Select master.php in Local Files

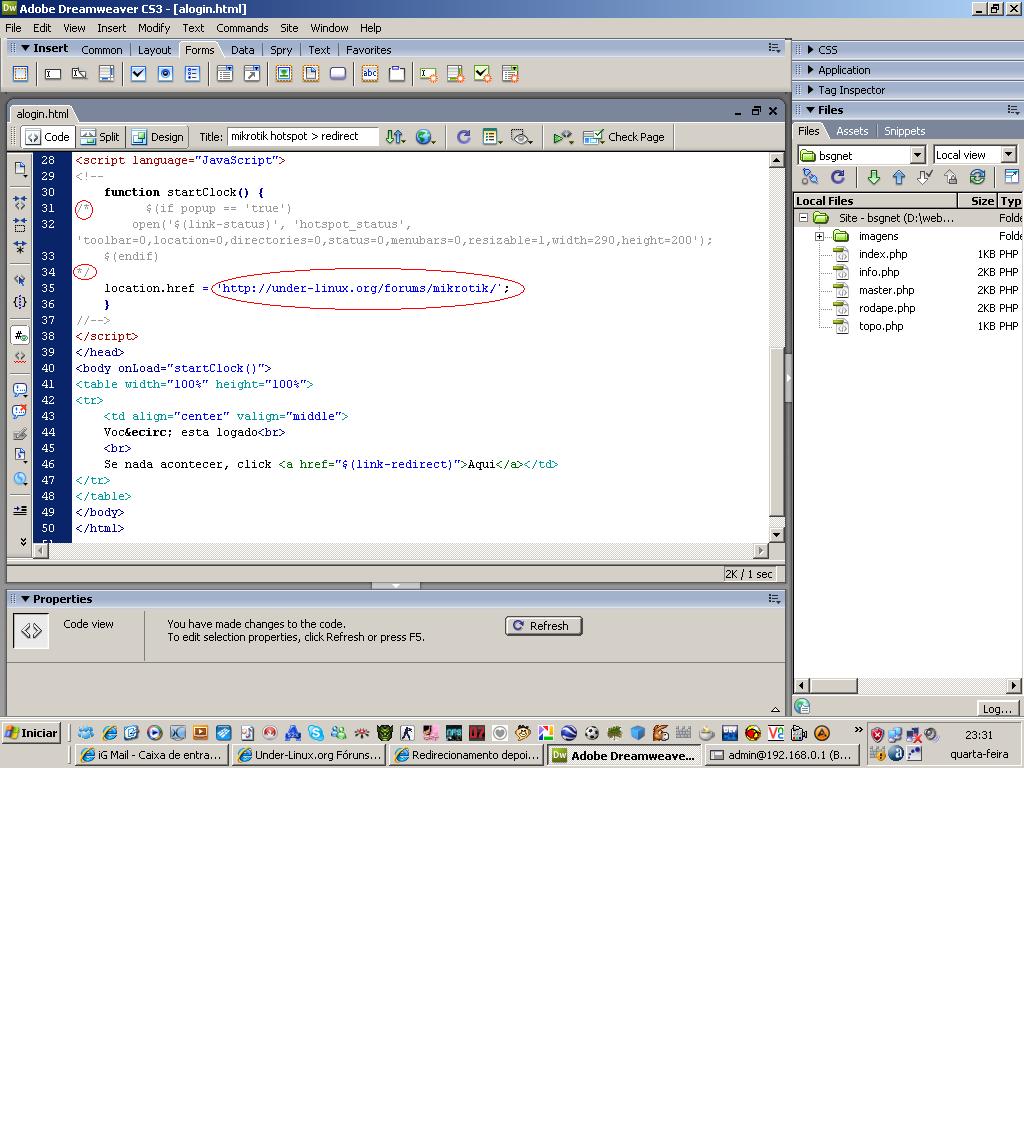(886, 290)
